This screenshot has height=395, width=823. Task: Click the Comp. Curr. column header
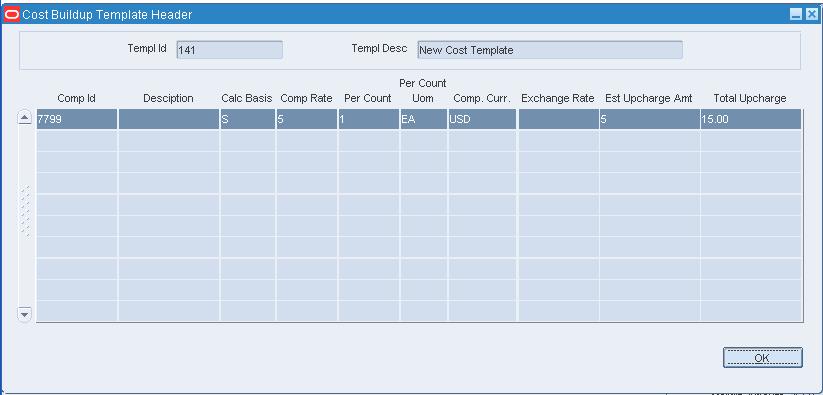point(482,98)
